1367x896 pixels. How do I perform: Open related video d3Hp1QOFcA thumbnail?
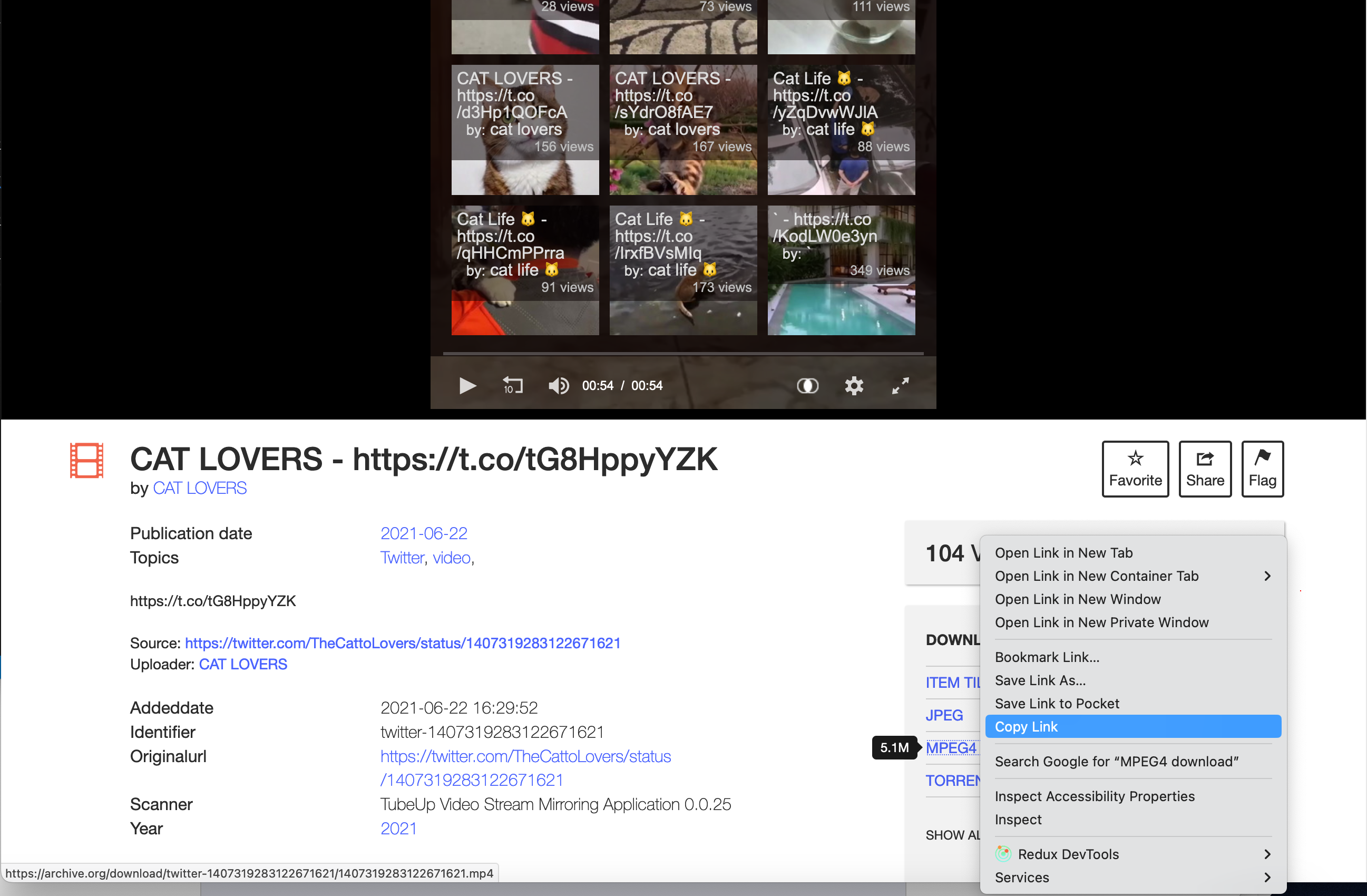click(525, 129)
